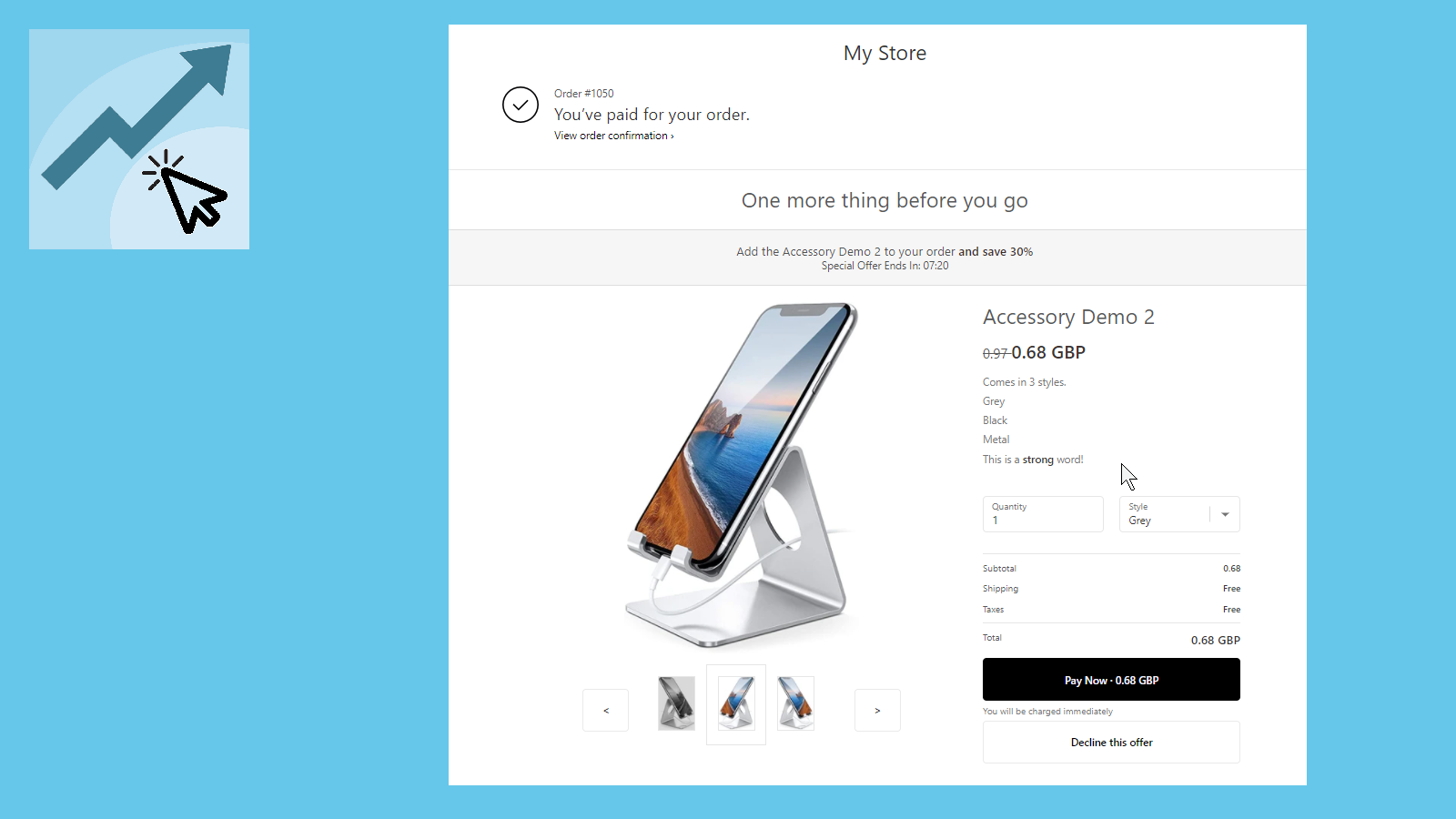Screen dimensions: 1456x819
Task: Select the third phone stand thumbnail
Action: pyautogui.click(x=796, y=703)
